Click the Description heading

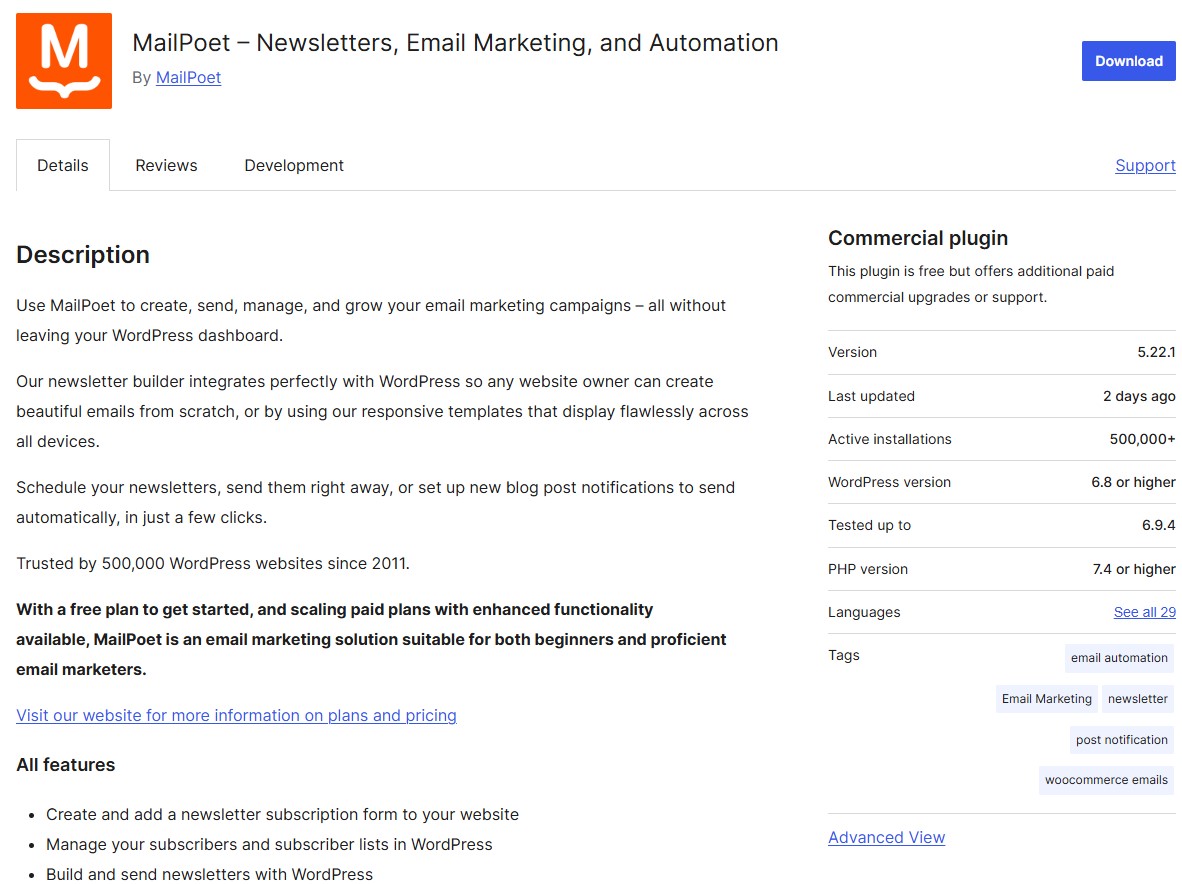83,256
